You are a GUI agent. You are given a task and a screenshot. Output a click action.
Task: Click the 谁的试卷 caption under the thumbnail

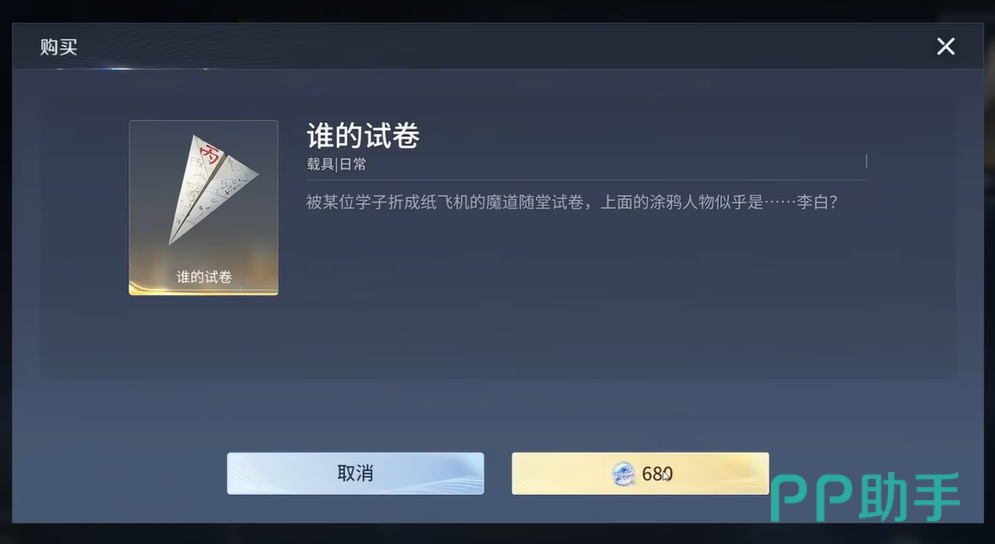coord(204,276)
